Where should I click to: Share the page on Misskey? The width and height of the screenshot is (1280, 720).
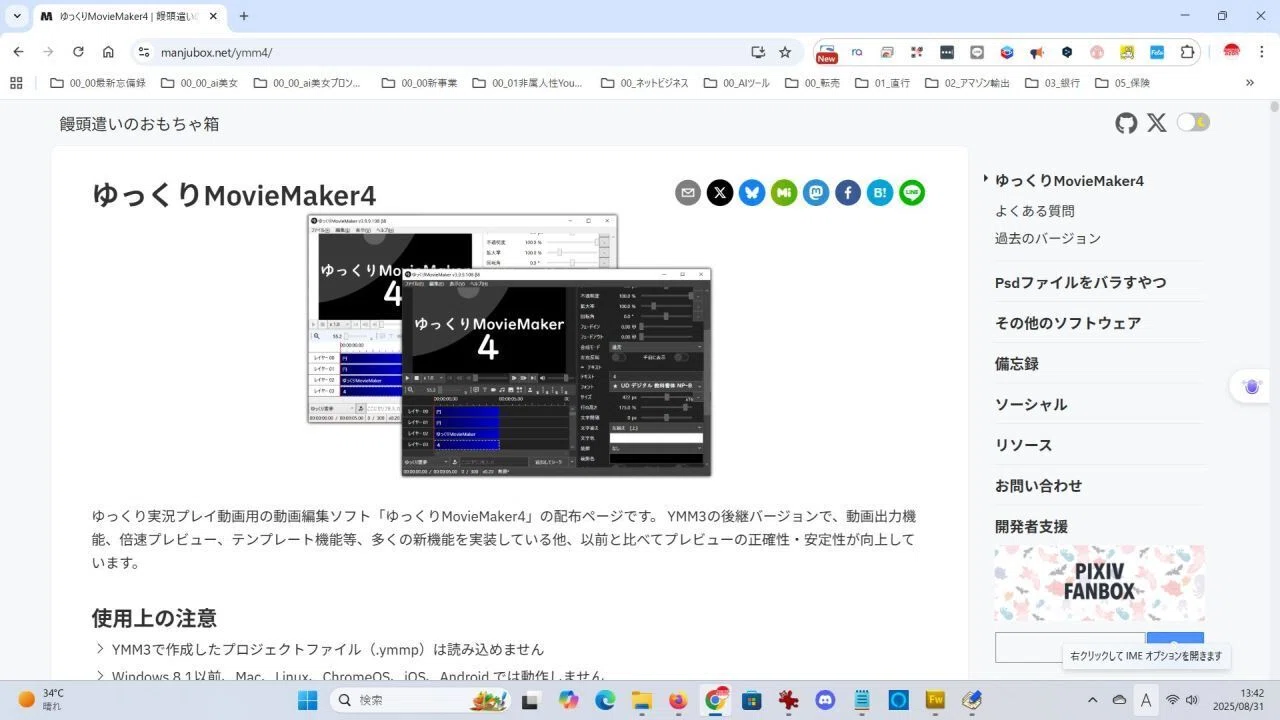pos(784,193)
